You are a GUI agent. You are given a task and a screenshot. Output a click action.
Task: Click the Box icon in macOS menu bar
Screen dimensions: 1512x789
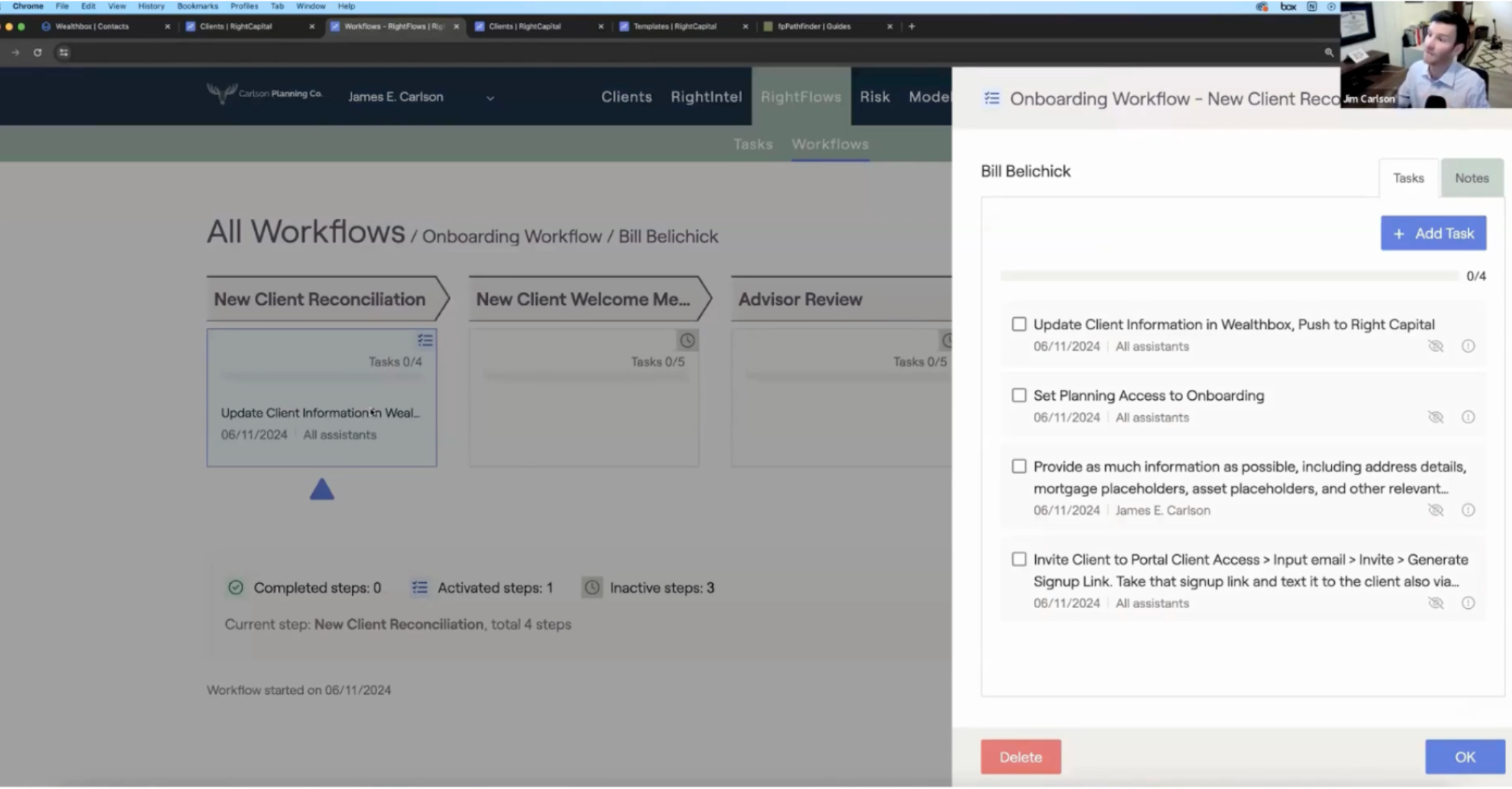pyautogui.click(x=1288, y=6)
